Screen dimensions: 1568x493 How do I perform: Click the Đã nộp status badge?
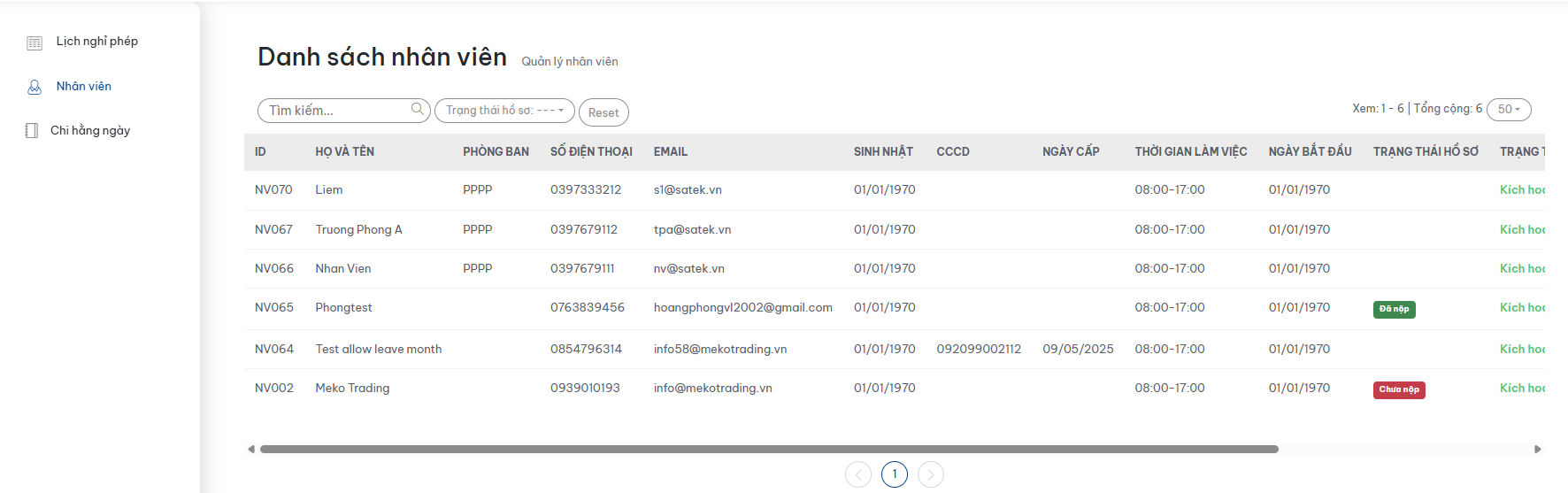[1394, 309]
